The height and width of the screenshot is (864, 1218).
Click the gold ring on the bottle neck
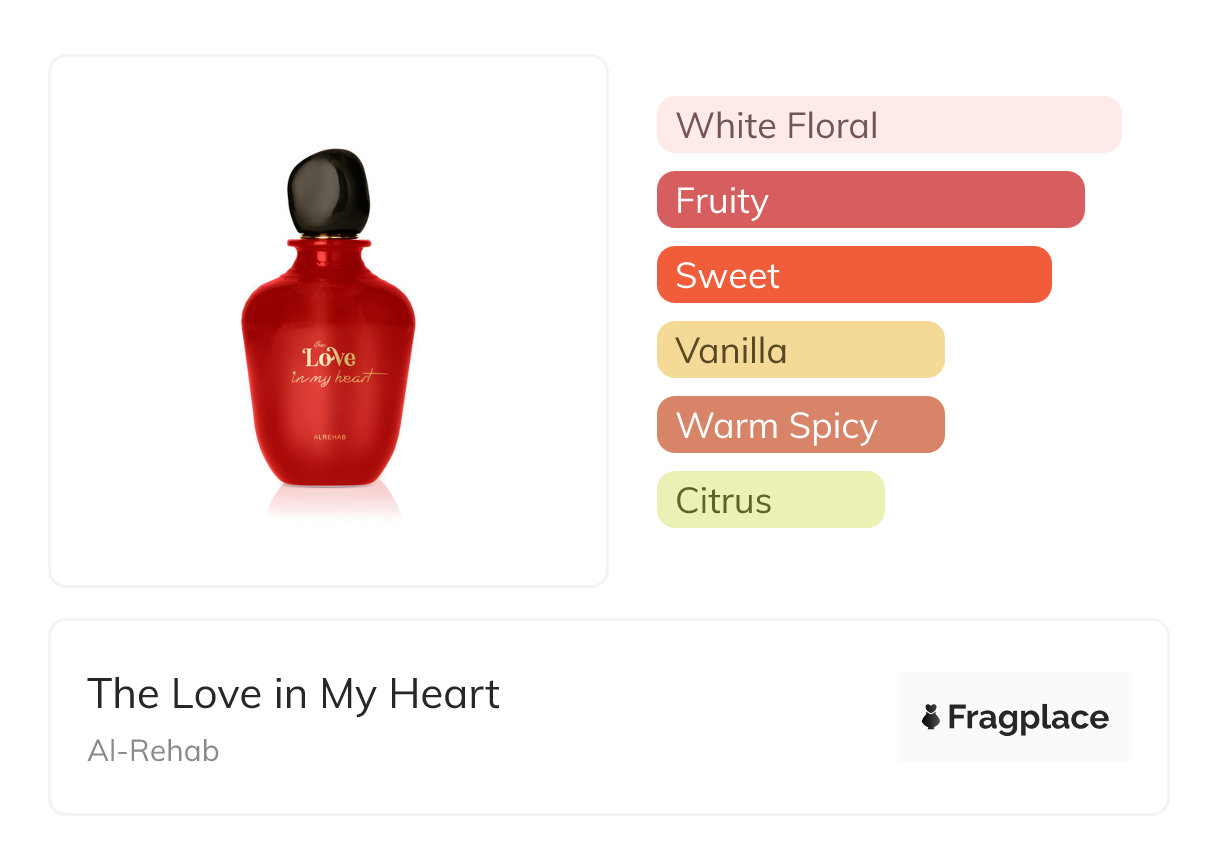click(328, 238)
